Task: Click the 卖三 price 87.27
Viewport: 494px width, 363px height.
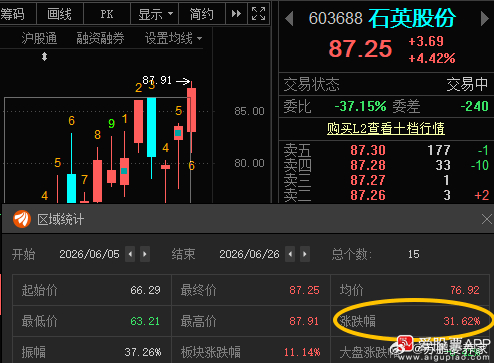Action: point(368,180)
